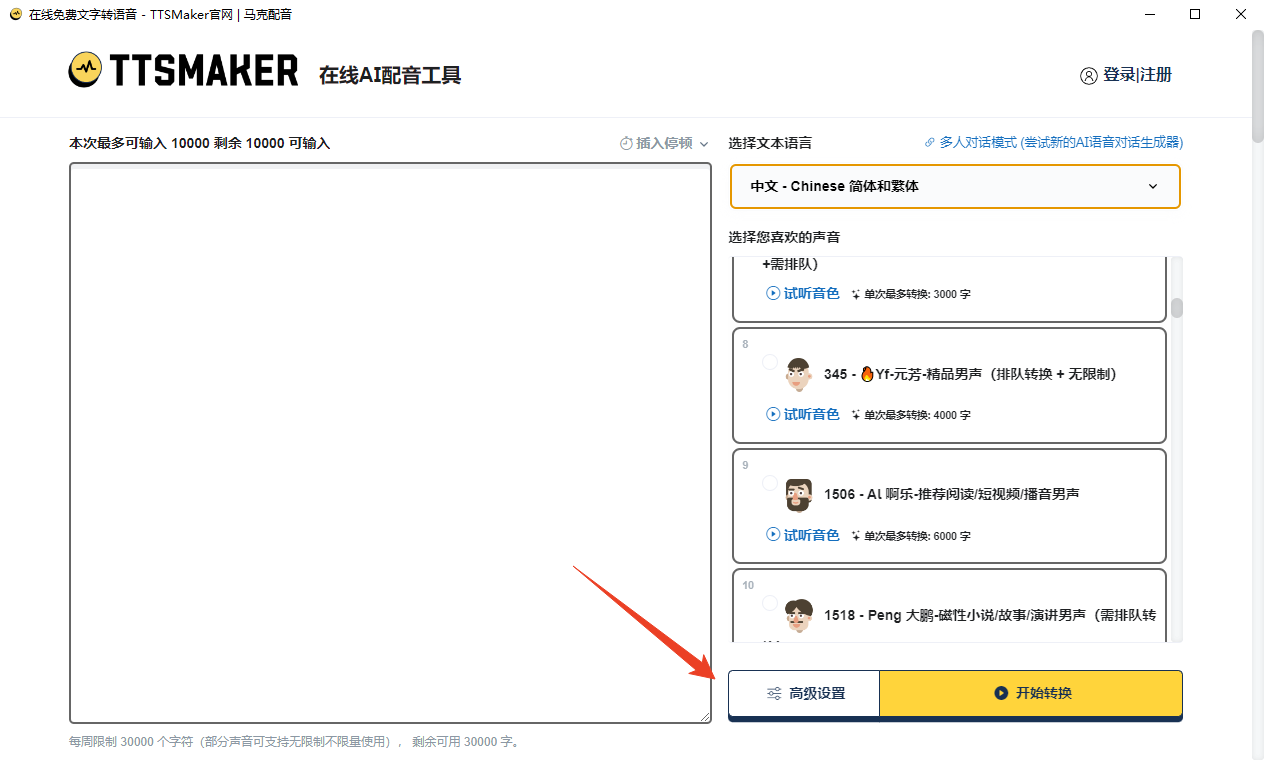Open the 插入停顿 dropdown

(x=664, y=143)
